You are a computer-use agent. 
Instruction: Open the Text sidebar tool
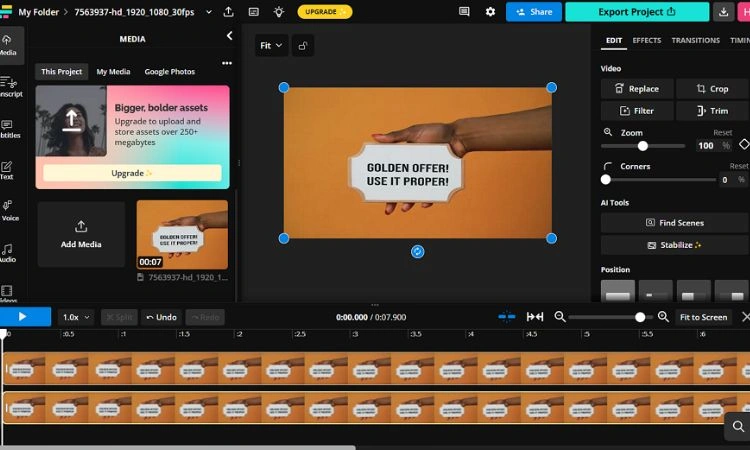click(x=7, y=170)
